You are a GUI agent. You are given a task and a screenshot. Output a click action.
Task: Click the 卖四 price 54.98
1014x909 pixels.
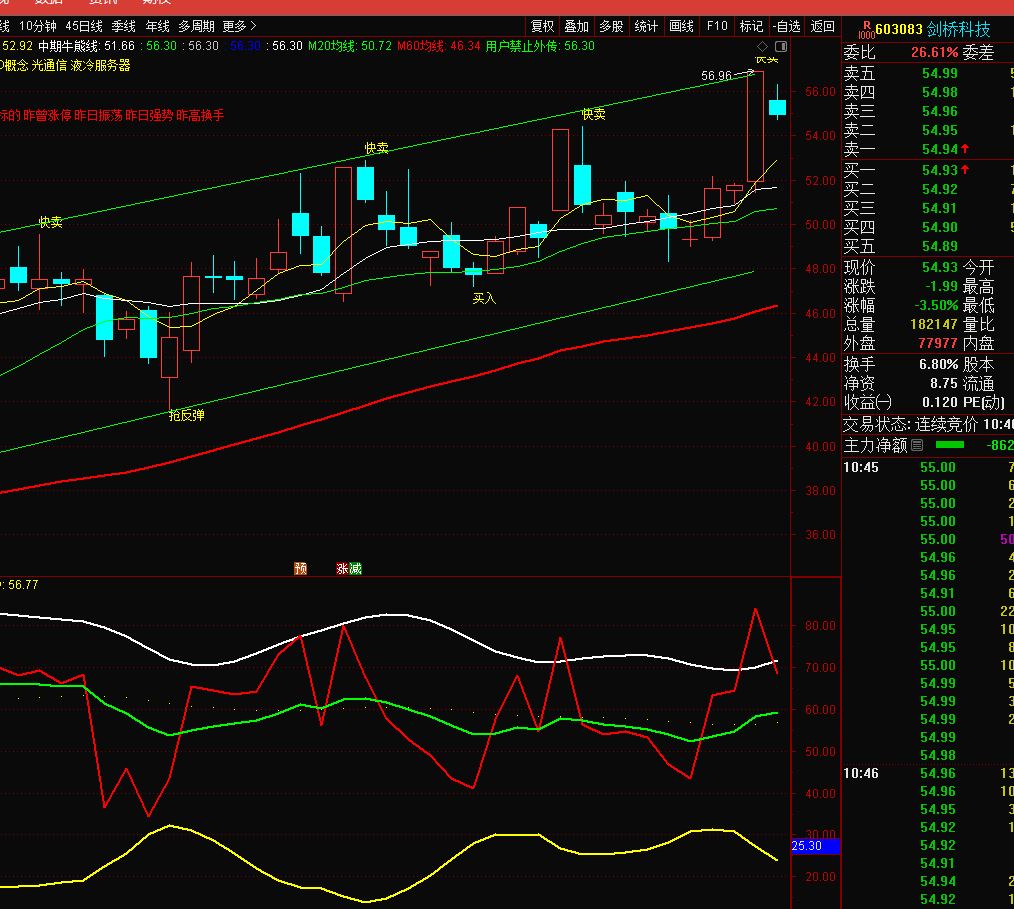tap(940, 92)
